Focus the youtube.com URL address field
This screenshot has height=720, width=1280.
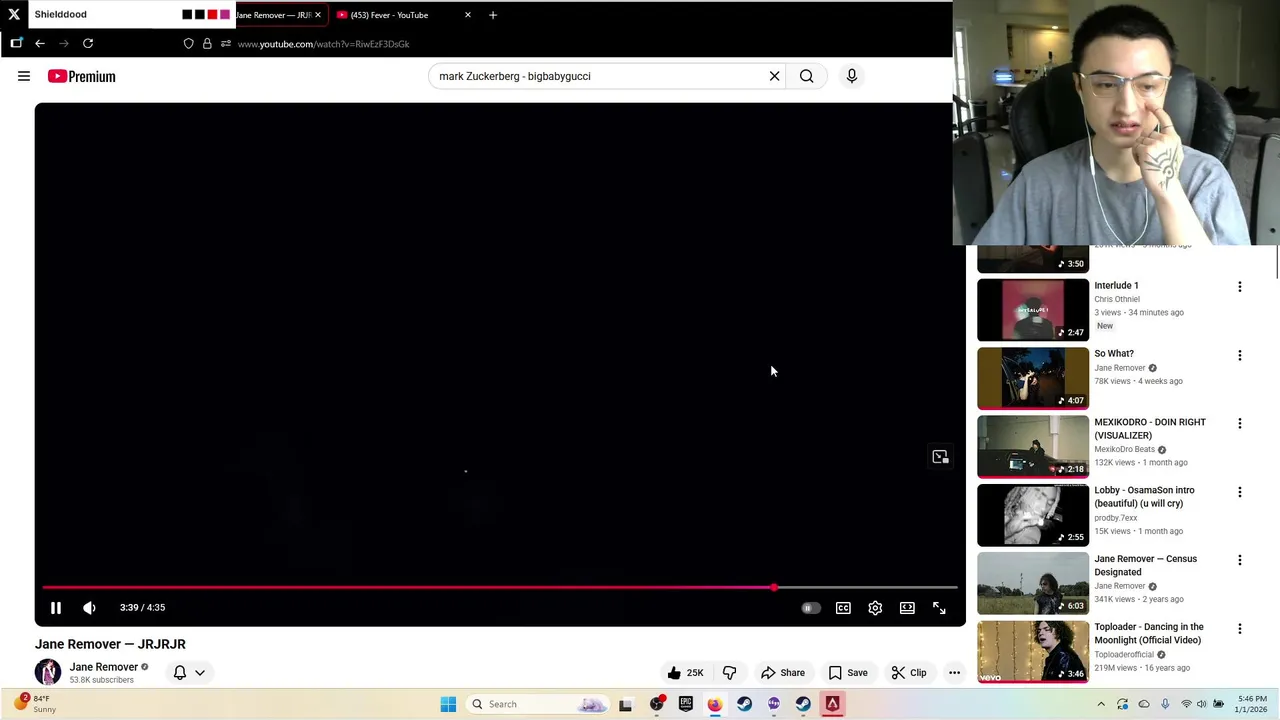point(323,44)
